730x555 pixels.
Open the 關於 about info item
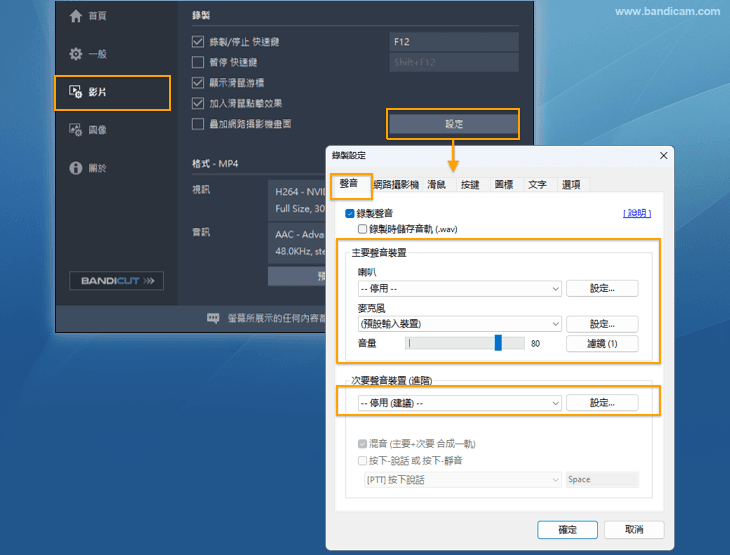click(x=88, y=168)
